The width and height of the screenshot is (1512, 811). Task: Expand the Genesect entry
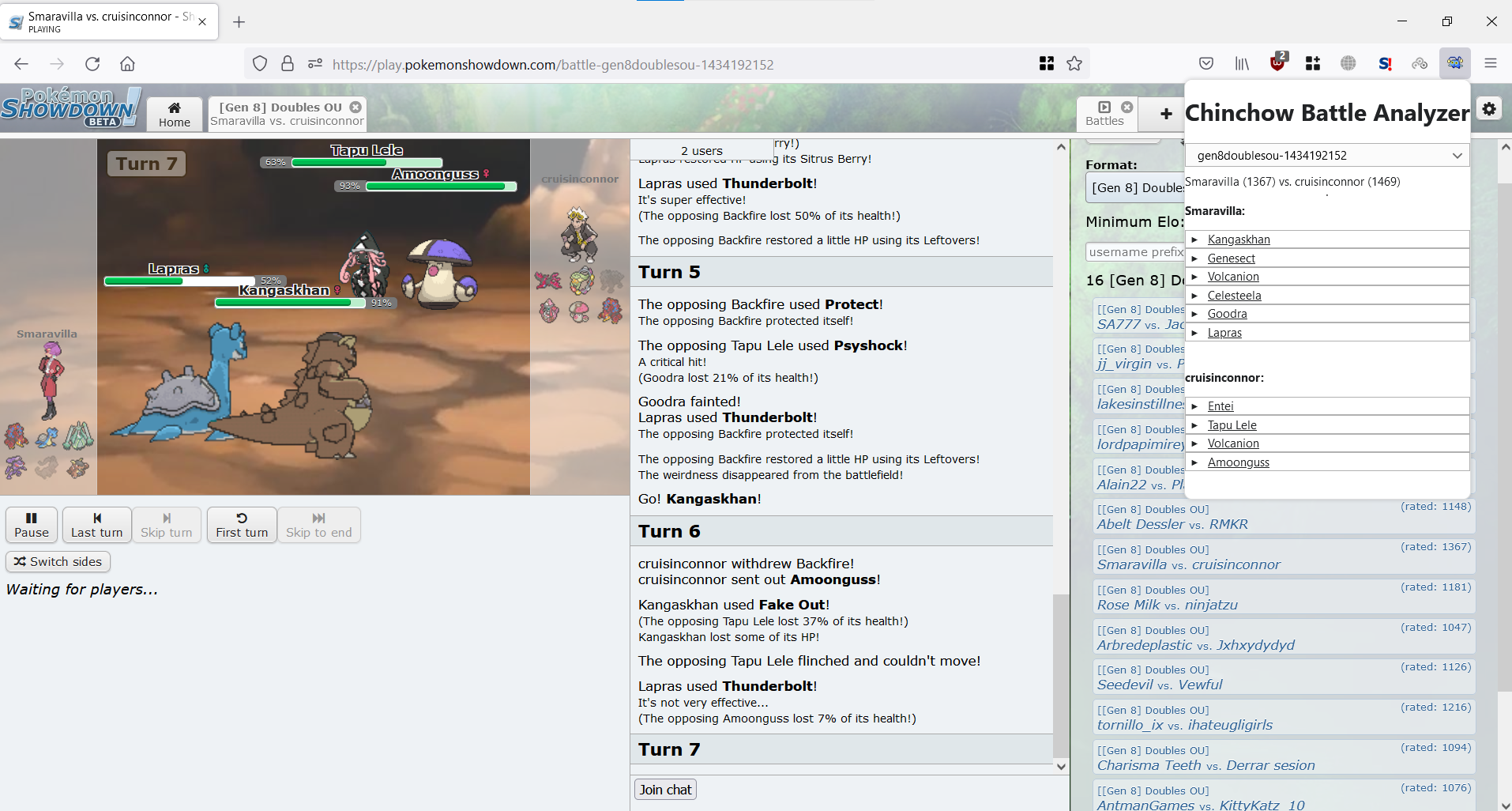[1327, 258]
